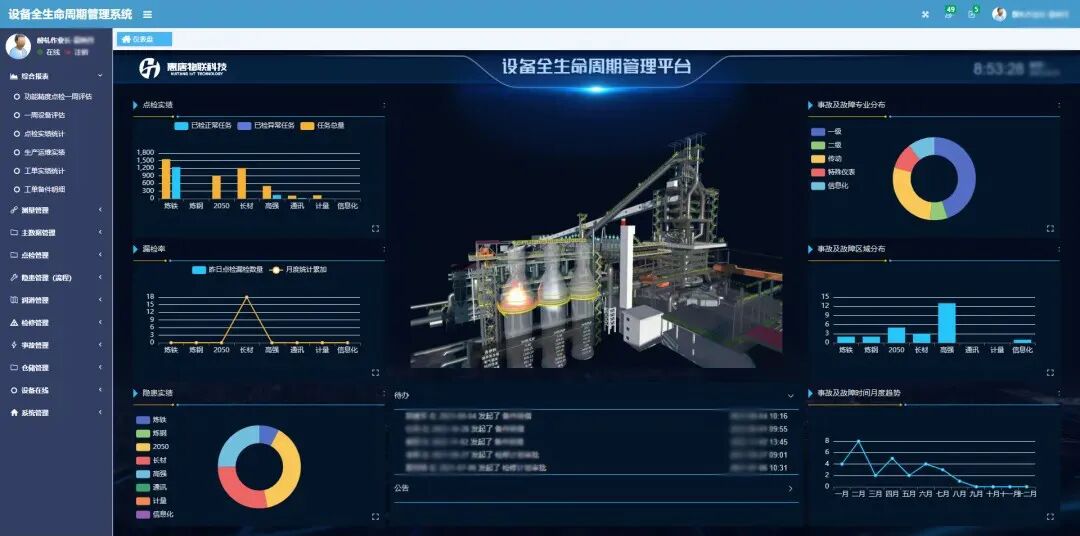
Task: Open the more-options dots on 点检实绩
Action: point(384,105)
